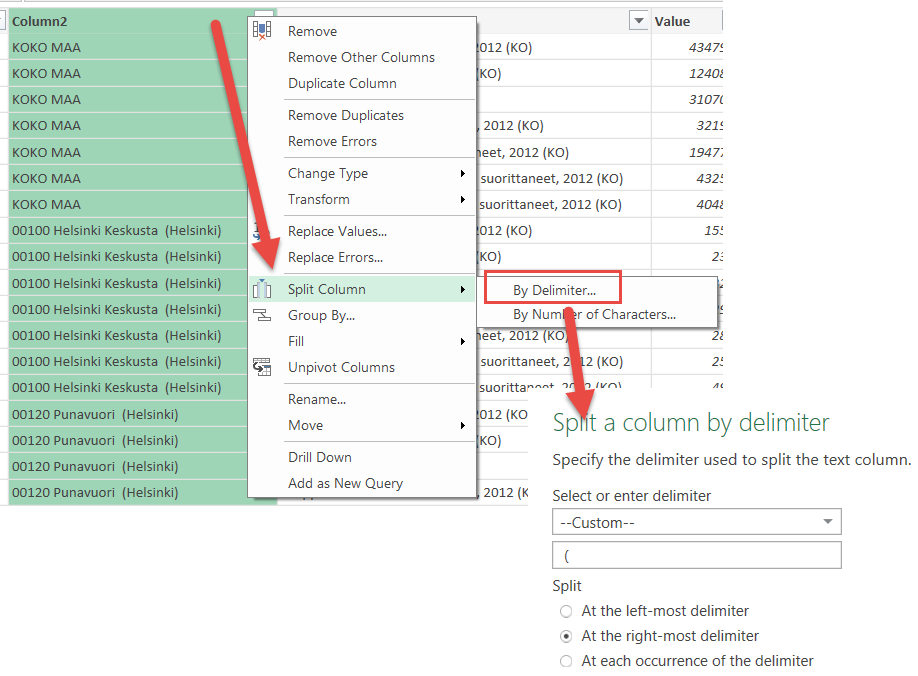The image size is (918, 676).
Task: Select 'At the right-most delimiter' radio option
Action: coord(567,636)
